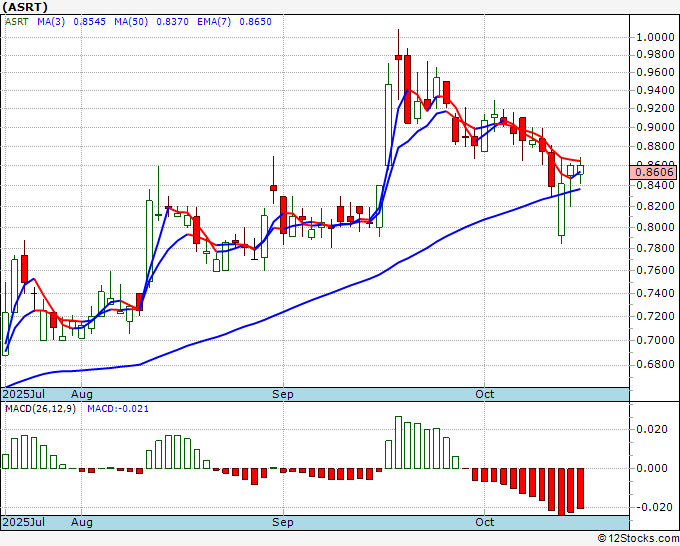Click the 0.9800 price axis label
The image size is (680, 546).
point(655,55)
